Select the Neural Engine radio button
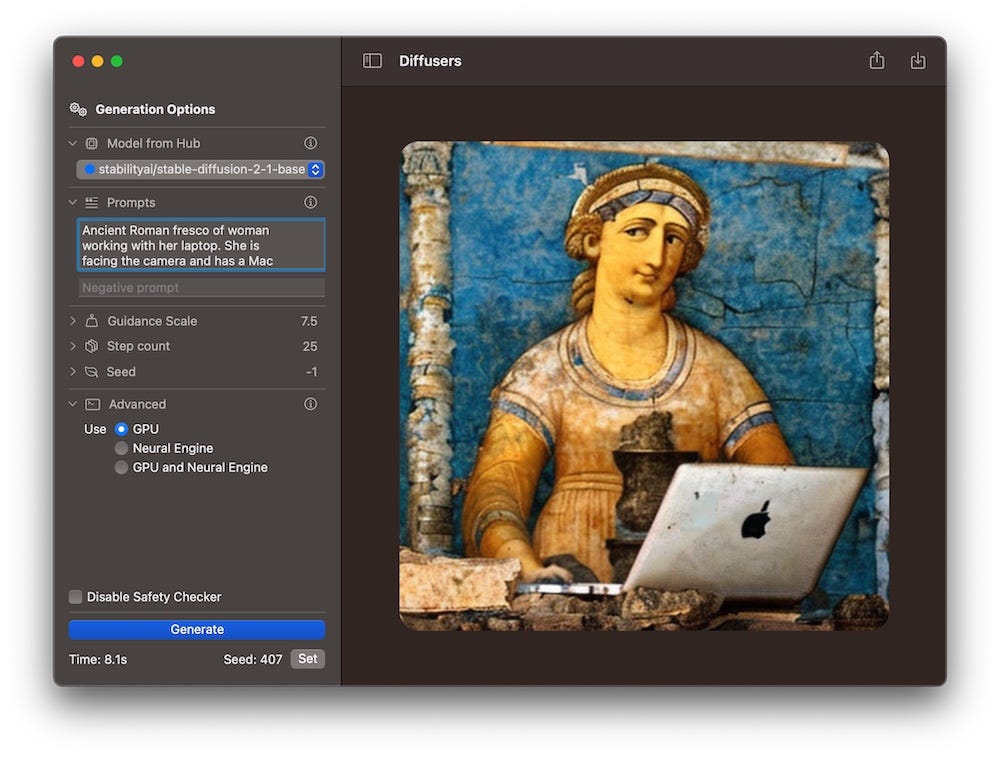Screen dimensions: 1000x757 [121, 448]
